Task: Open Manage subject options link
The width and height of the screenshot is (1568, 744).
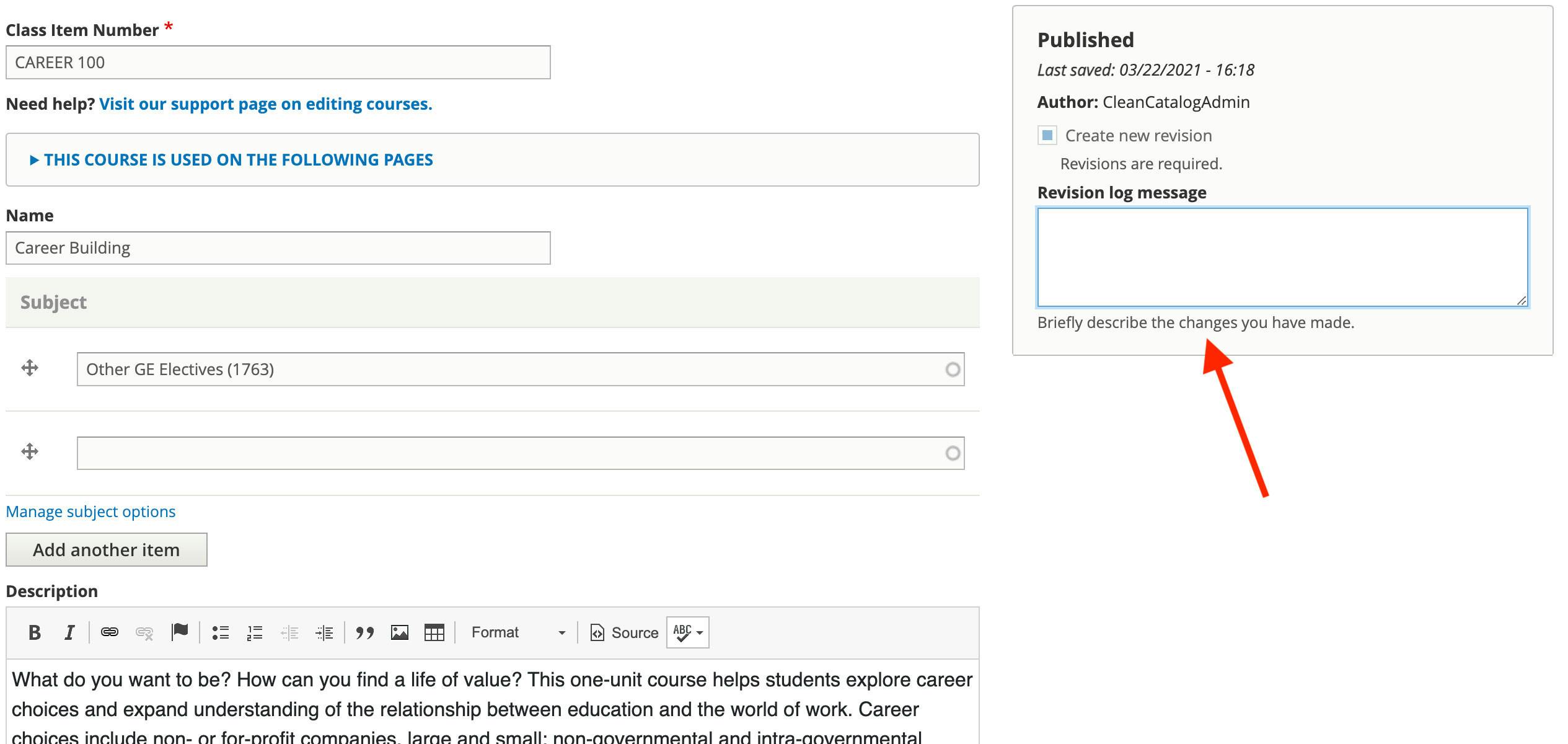Action: 90,511
